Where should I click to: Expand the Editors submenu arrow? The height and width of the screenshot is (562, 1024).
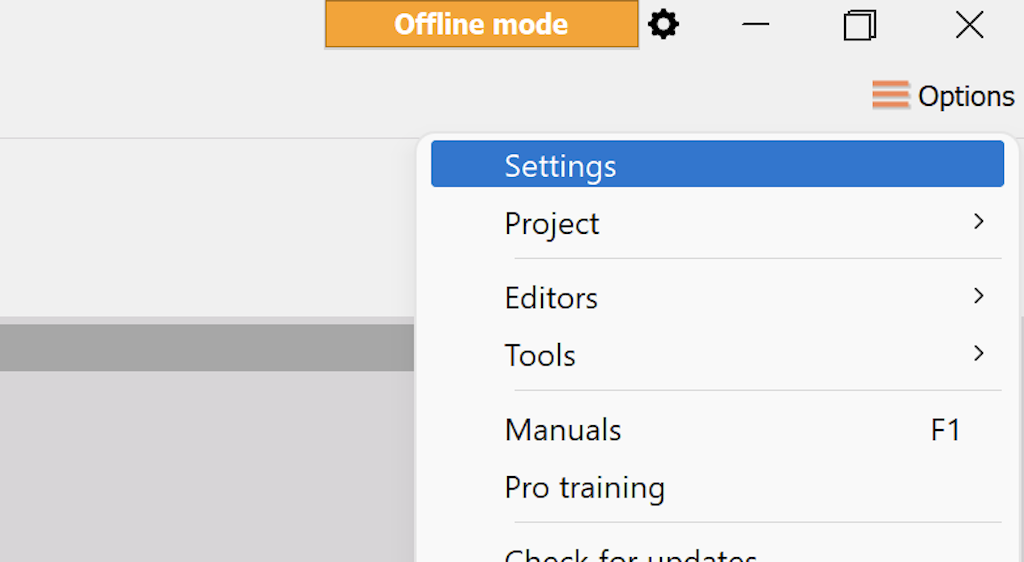tap(978, 296)
